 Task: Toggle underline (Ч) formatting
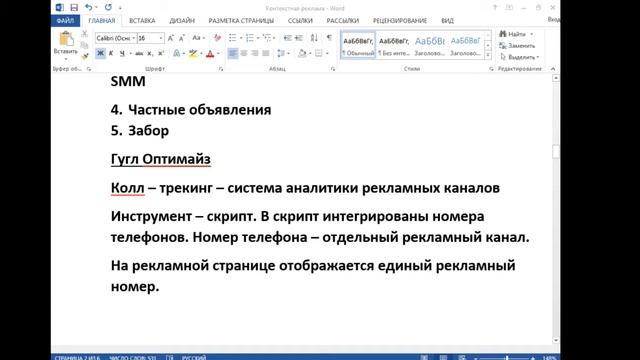[x=122, y=53]
